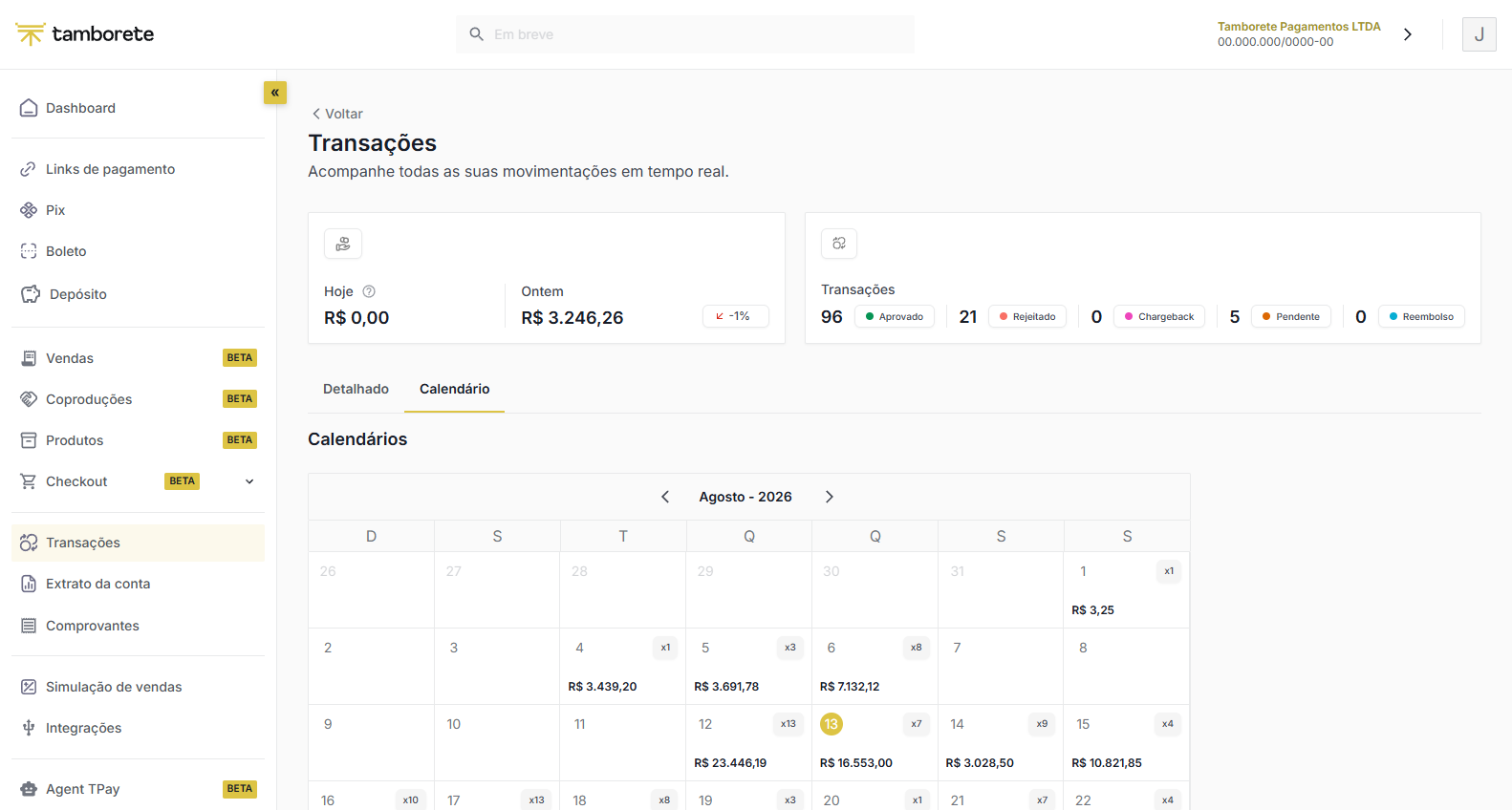Screen dimensions: 1512x810
Task: Click the R$ 3.246,26 Ontem value
Action: pos(572,318)
